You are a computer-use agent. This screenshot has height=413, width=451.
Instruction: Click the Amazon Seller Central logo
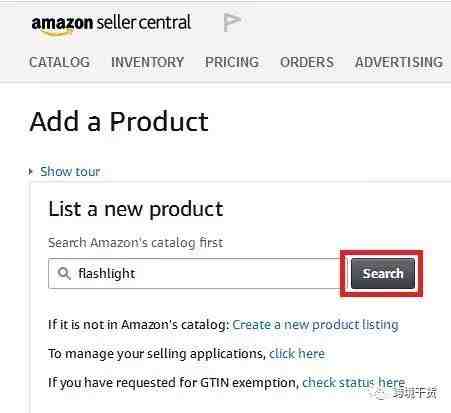point(111,24)
